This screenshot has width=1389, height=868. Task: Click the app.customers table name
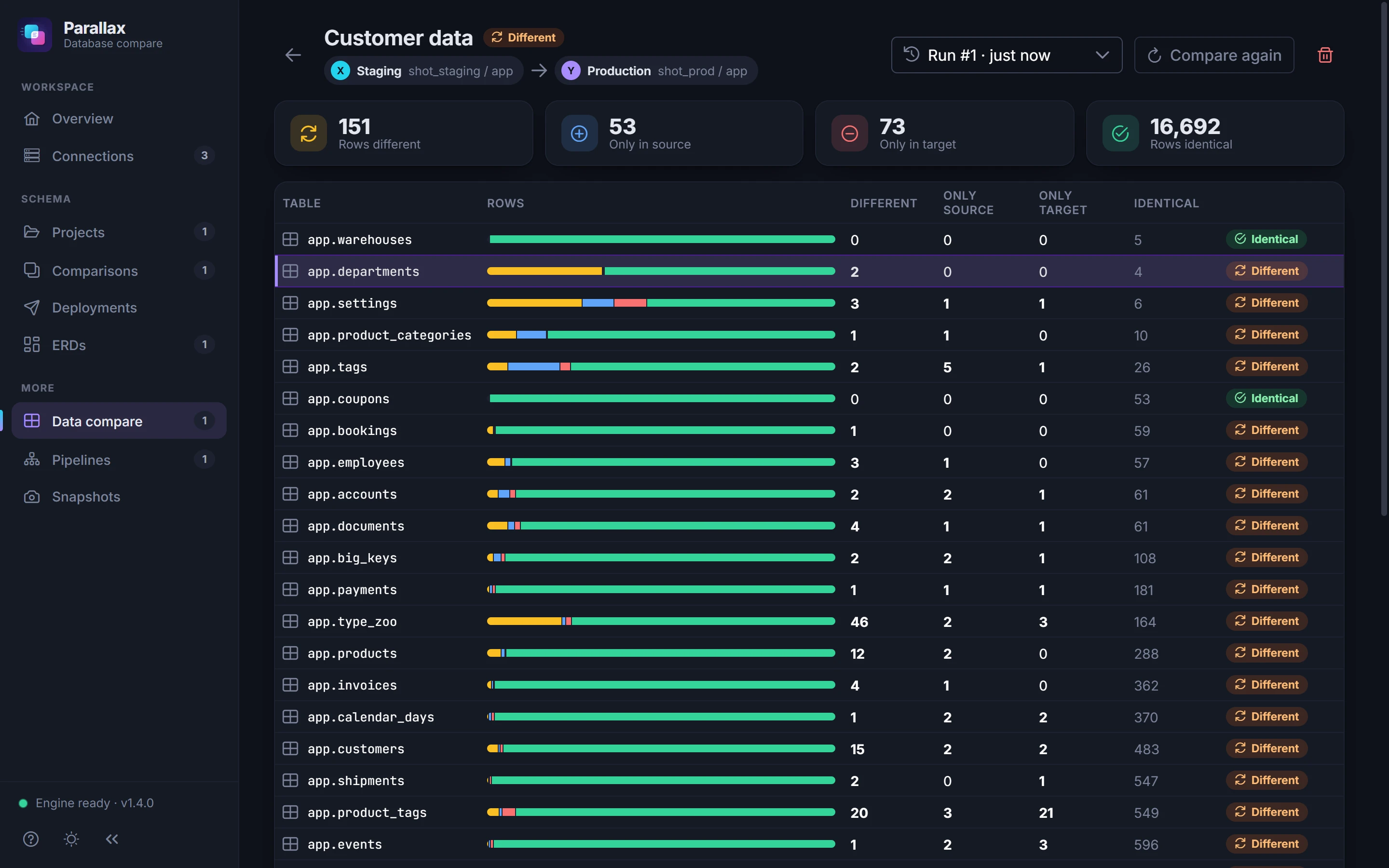pyautogui.click(x=356, y=749)
